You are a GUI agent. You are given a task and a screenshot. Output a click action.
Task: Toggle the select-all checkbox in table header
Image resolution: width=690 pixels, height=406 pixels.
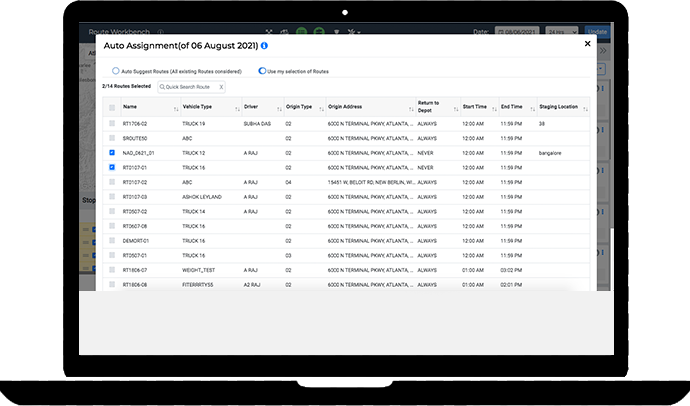(x=112, y=107)
